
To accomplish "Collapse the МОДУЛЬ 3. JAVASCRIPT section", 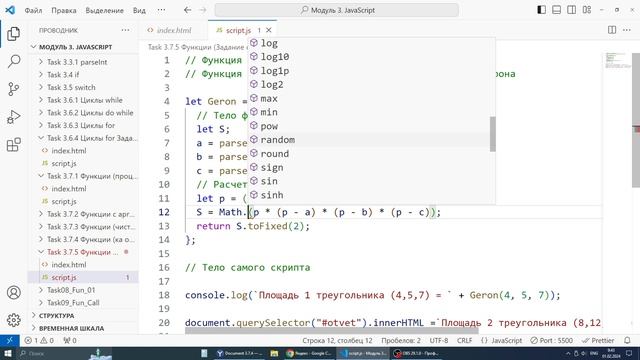I will click(76, 47).
